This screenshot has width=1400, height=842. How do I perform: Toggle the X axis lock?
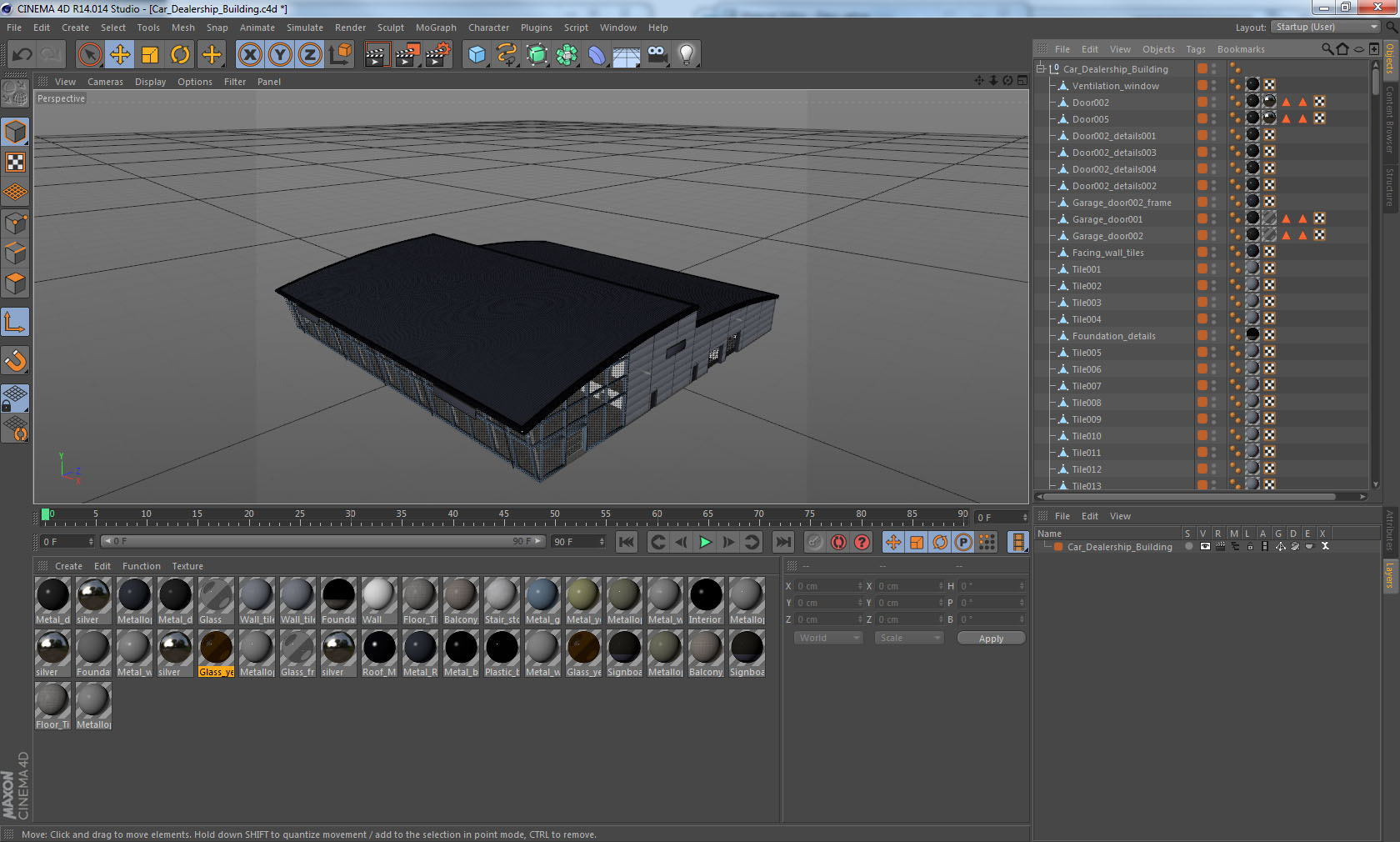[x=250, y=55]
